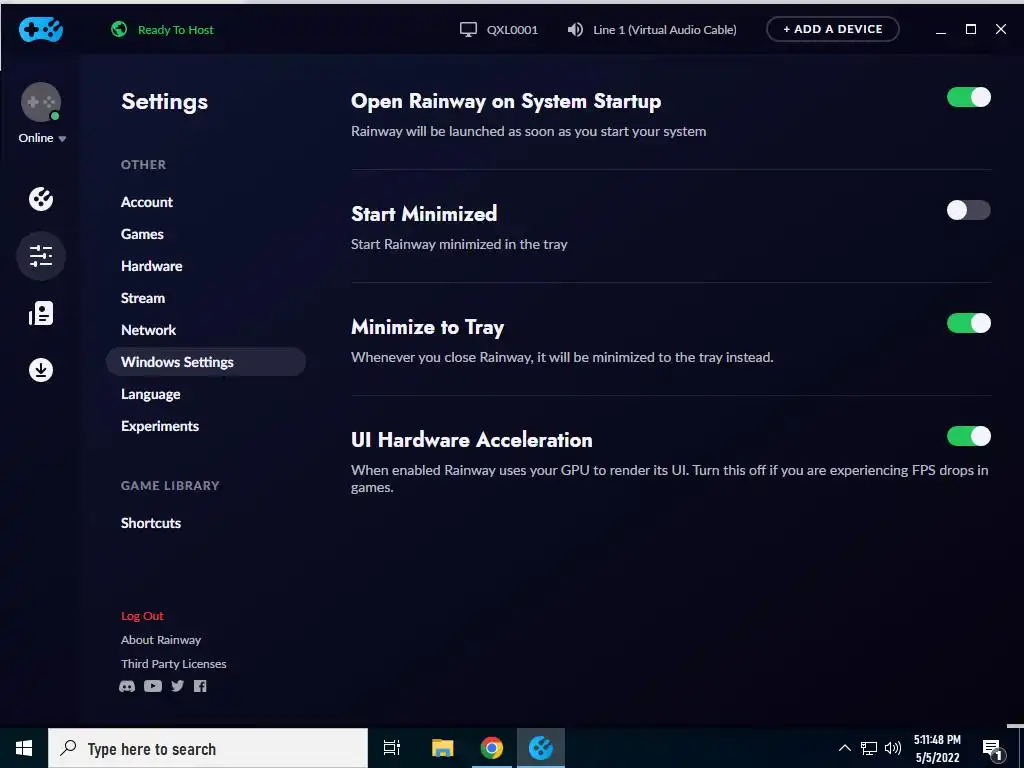This screenshot has width=1024, height=768.
Task: Expand the Online status dropdown
Action: [42, 138]
